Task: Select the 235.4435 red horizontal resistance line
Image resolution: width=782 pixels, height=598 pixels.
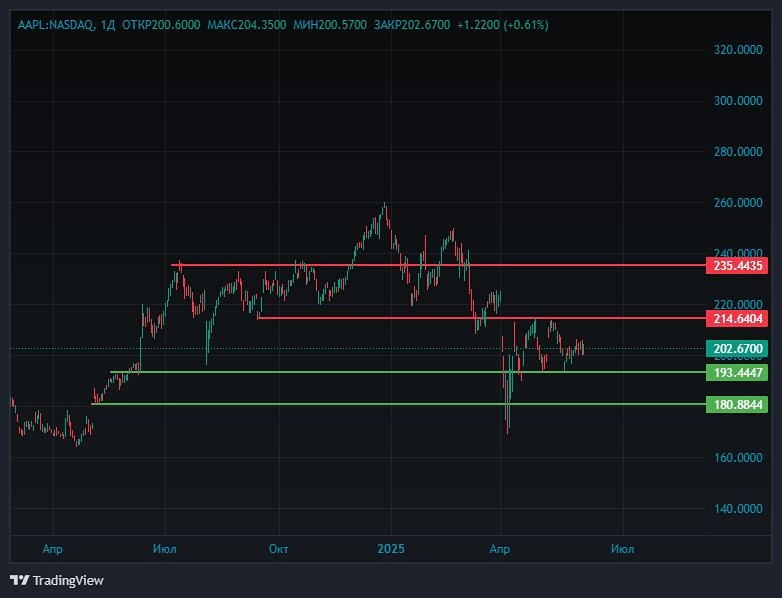Action: click(x=439, y=265)
